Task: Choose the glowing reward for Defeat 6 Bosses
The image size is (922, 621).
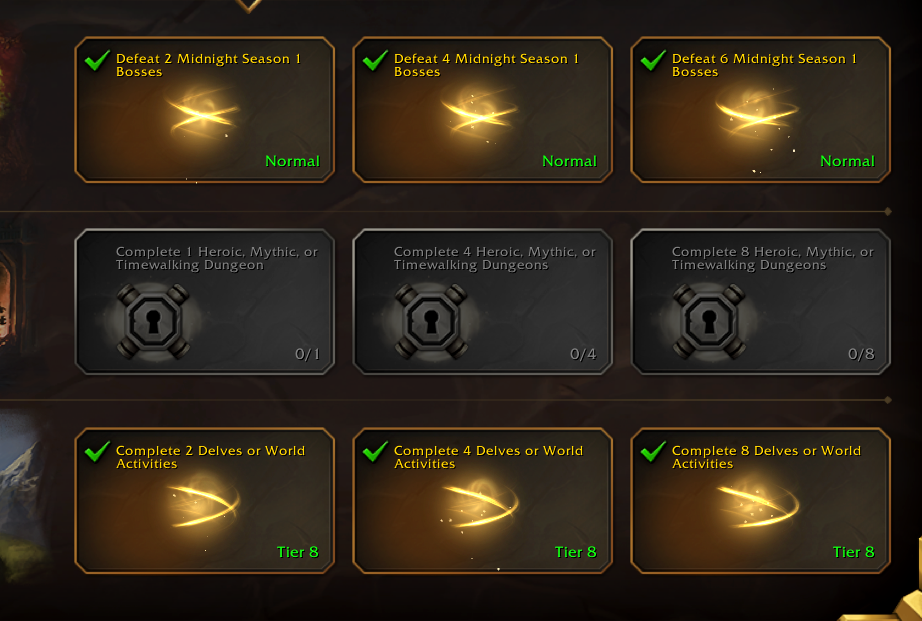Action: point(757,112)
